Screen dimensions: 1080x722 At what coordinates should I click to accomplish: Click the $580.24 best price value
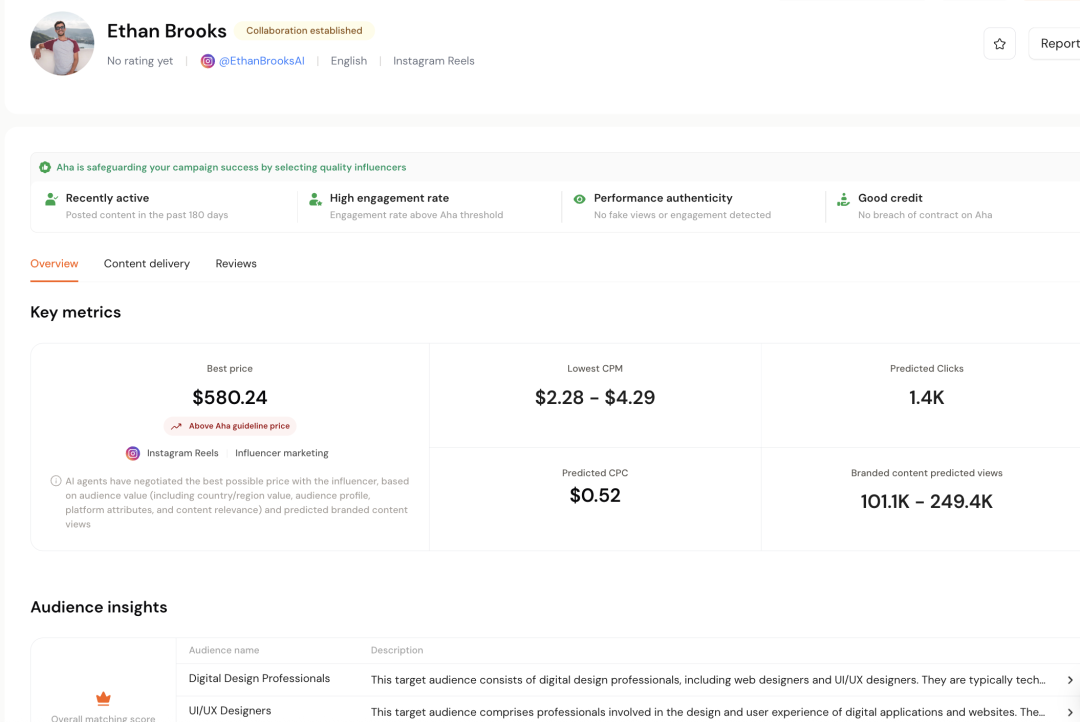230,398
